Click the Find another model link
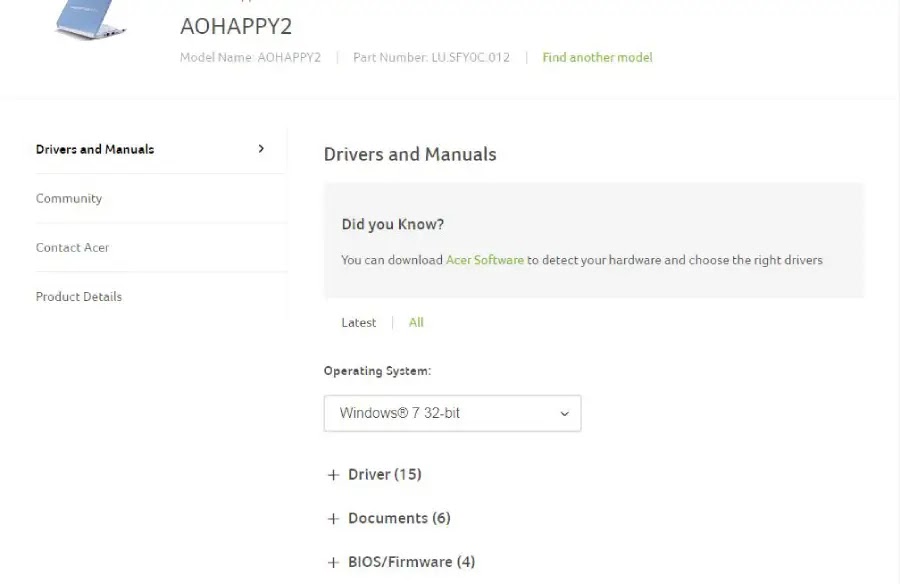900x584 pixels. pos(598,57)
